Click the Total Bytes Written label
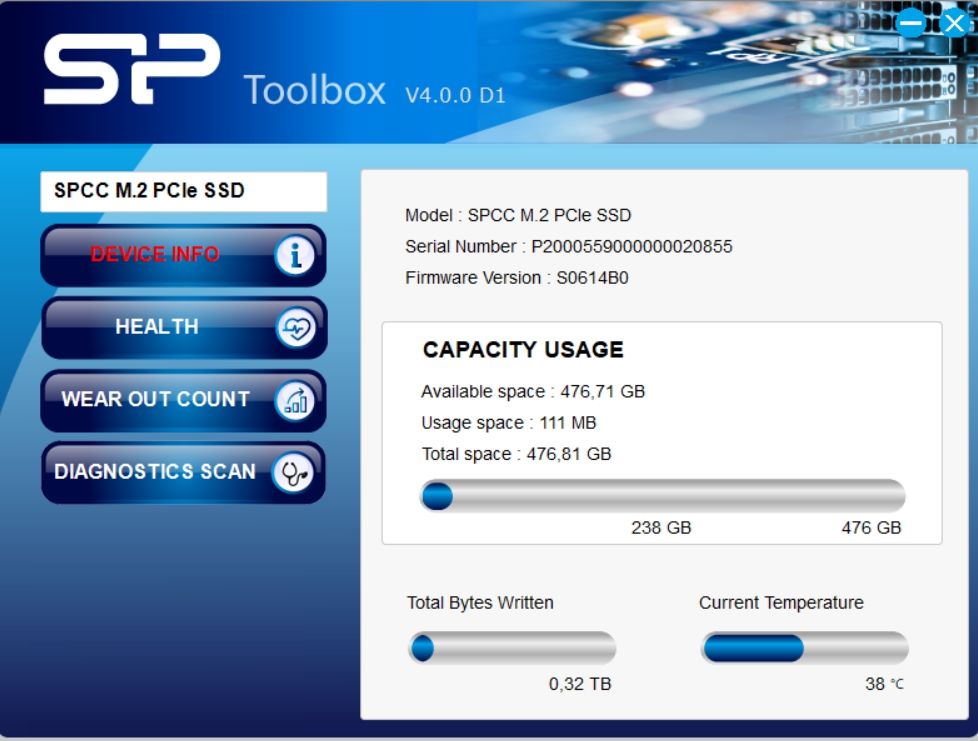This screenshot has height=741, width=978. [x=480, y=603]
